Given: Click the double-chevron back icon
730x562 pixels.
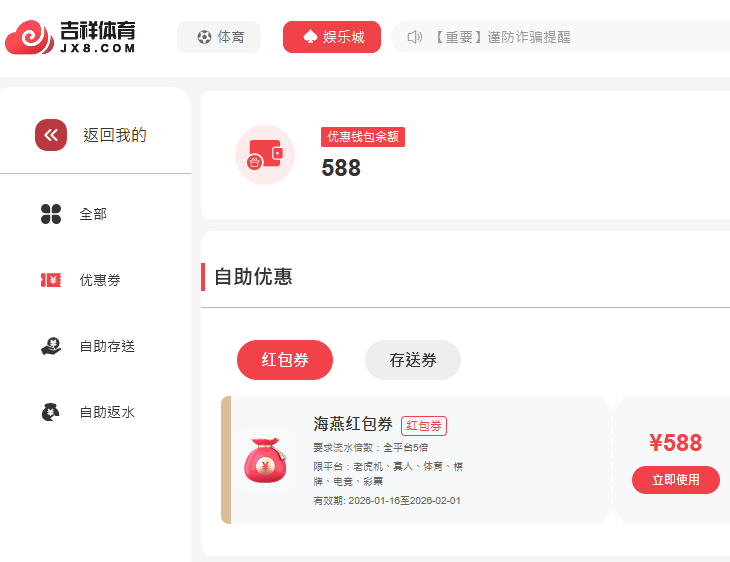Looking at the screenshot, I should pos(51,135).
